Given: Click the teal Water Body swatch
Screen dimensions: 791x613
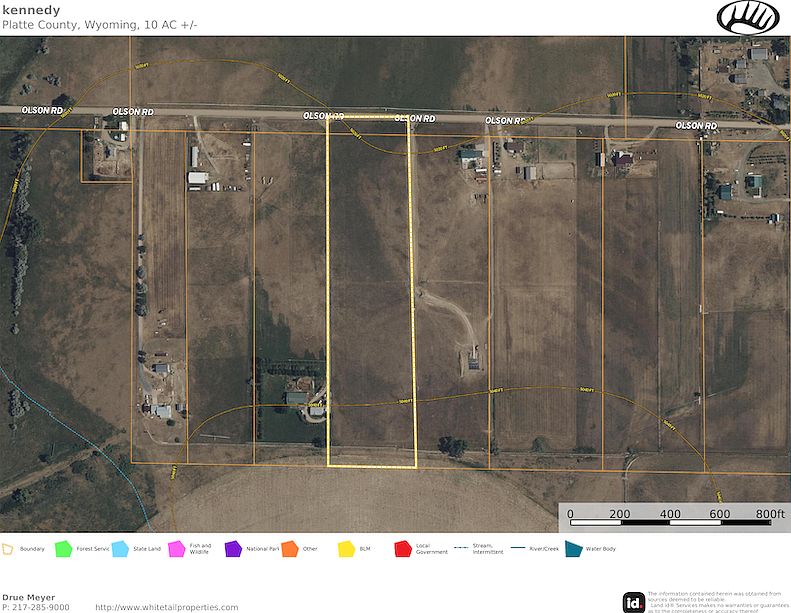Looking at the screenshot, I should tap(573, 548).
